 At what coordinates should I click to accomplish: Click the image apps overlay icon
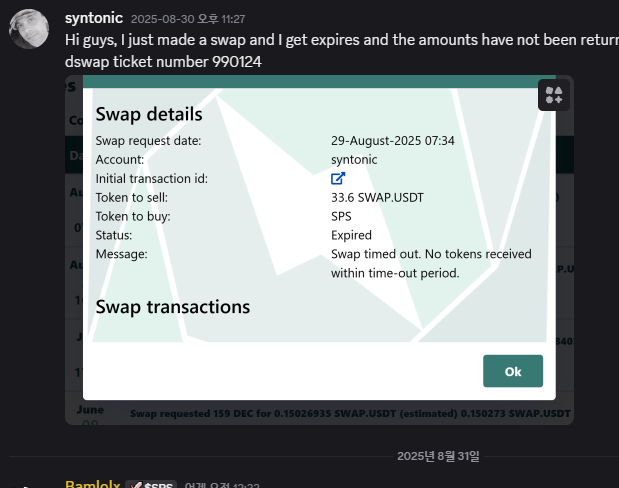tap(553, 95)
